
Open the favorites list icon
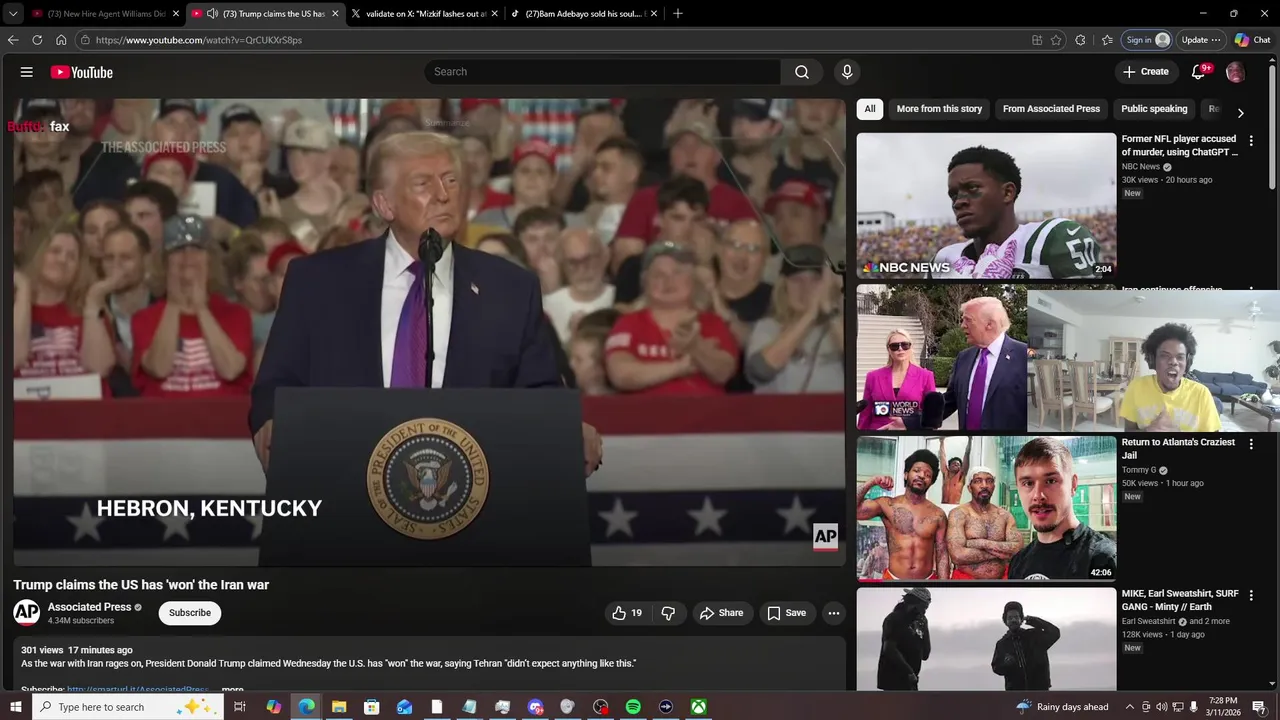coord(1107,40)
